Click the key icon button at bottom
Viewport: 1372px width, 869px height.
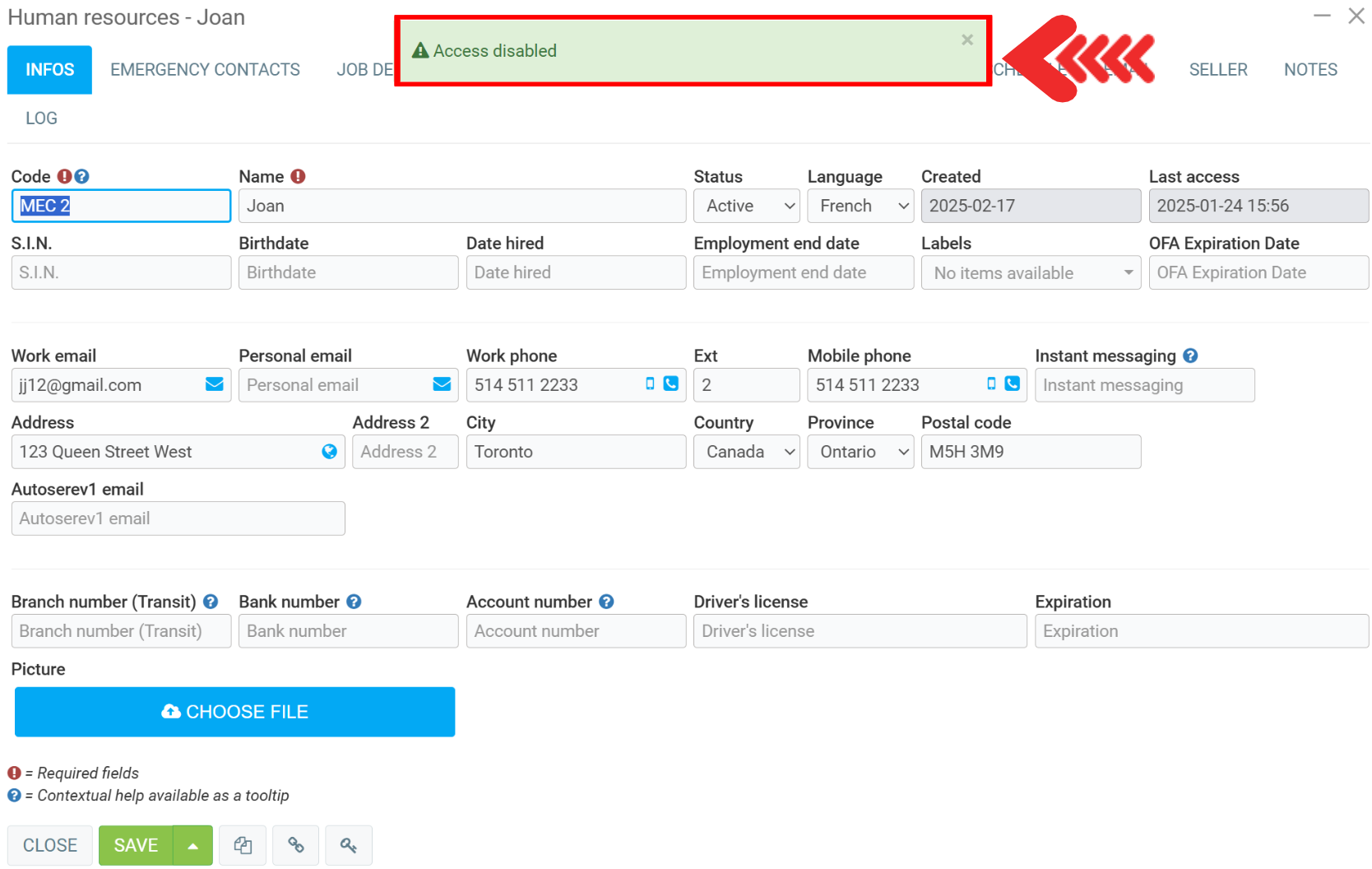coord(348,845)
